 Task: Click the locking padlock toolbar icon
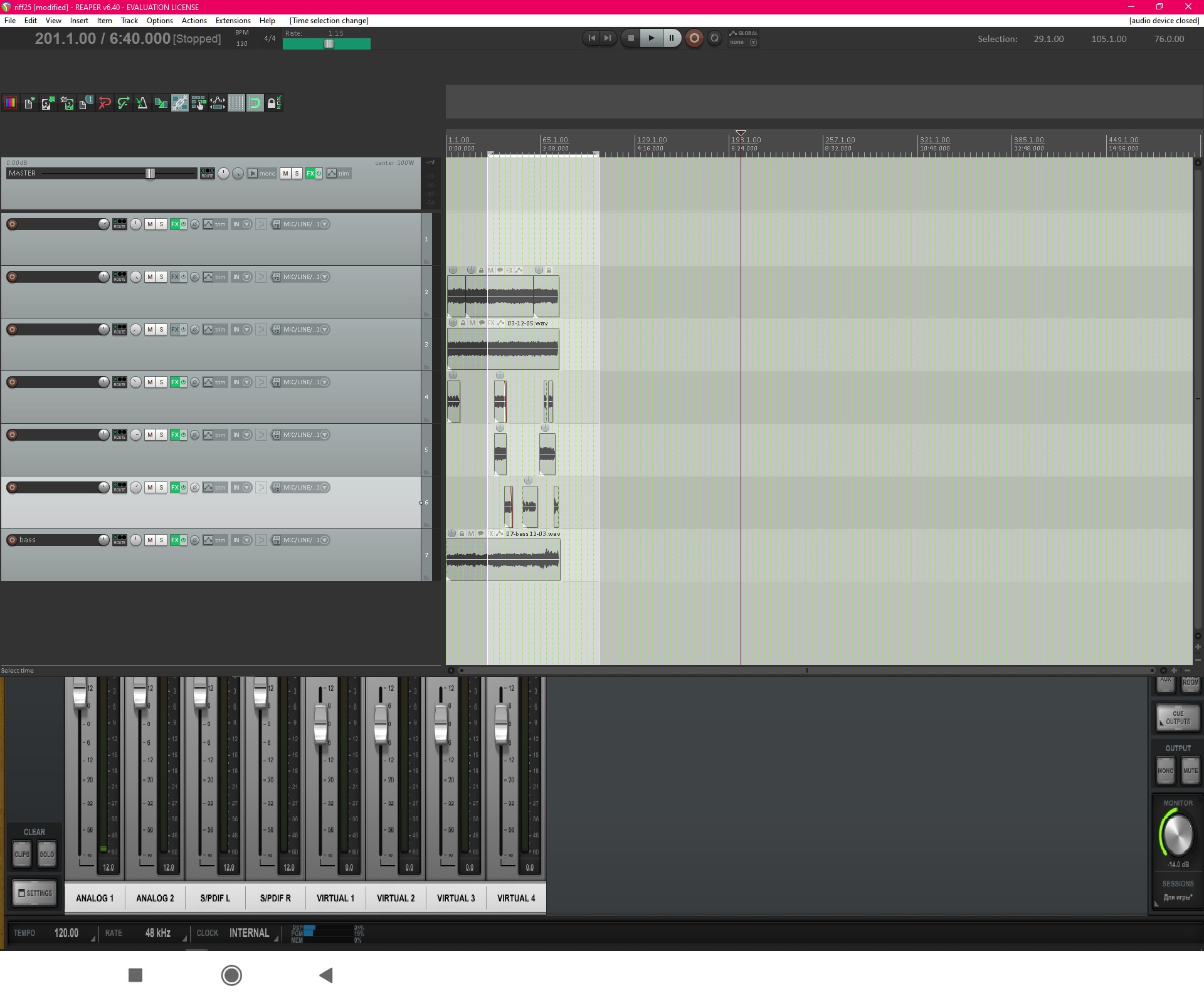click(x=273, y=103)
